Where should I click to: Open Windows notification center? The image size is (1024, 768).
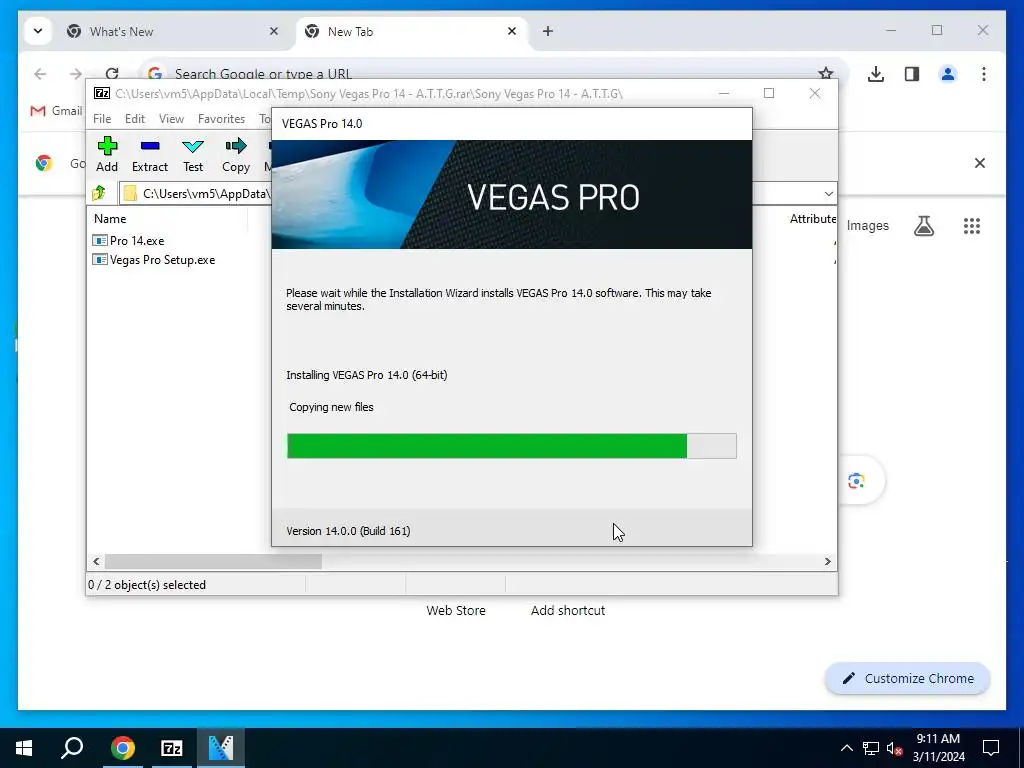pyautogui.click(x=991, y=748)
